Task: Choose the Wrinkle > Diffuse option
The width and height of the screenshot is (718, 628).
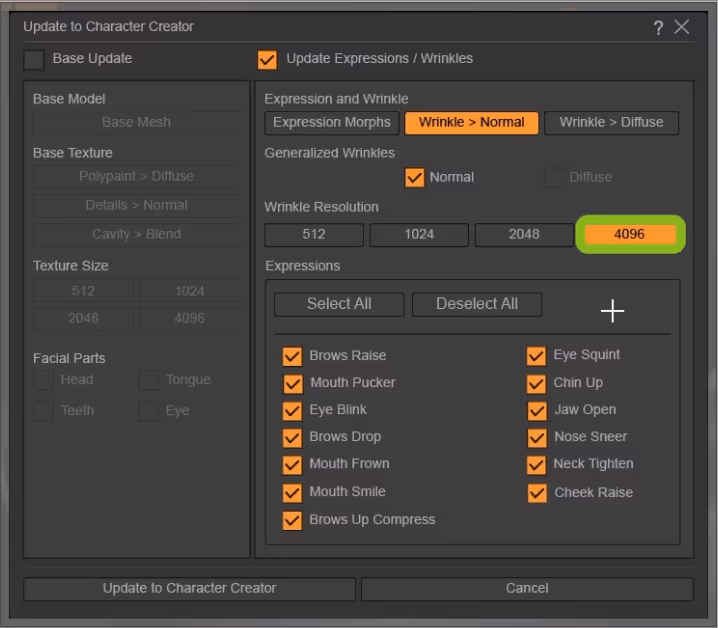Action: (611, 123)
